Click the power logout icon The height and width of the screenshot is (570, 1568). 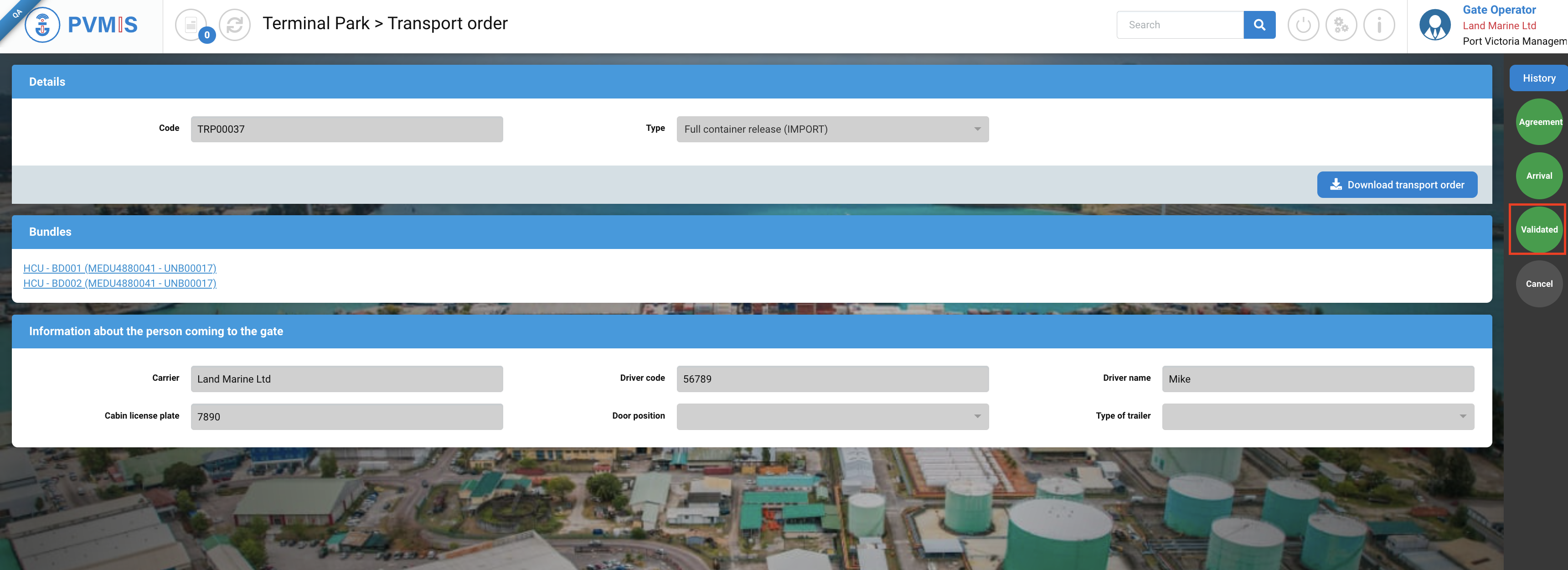(1303, 25)
